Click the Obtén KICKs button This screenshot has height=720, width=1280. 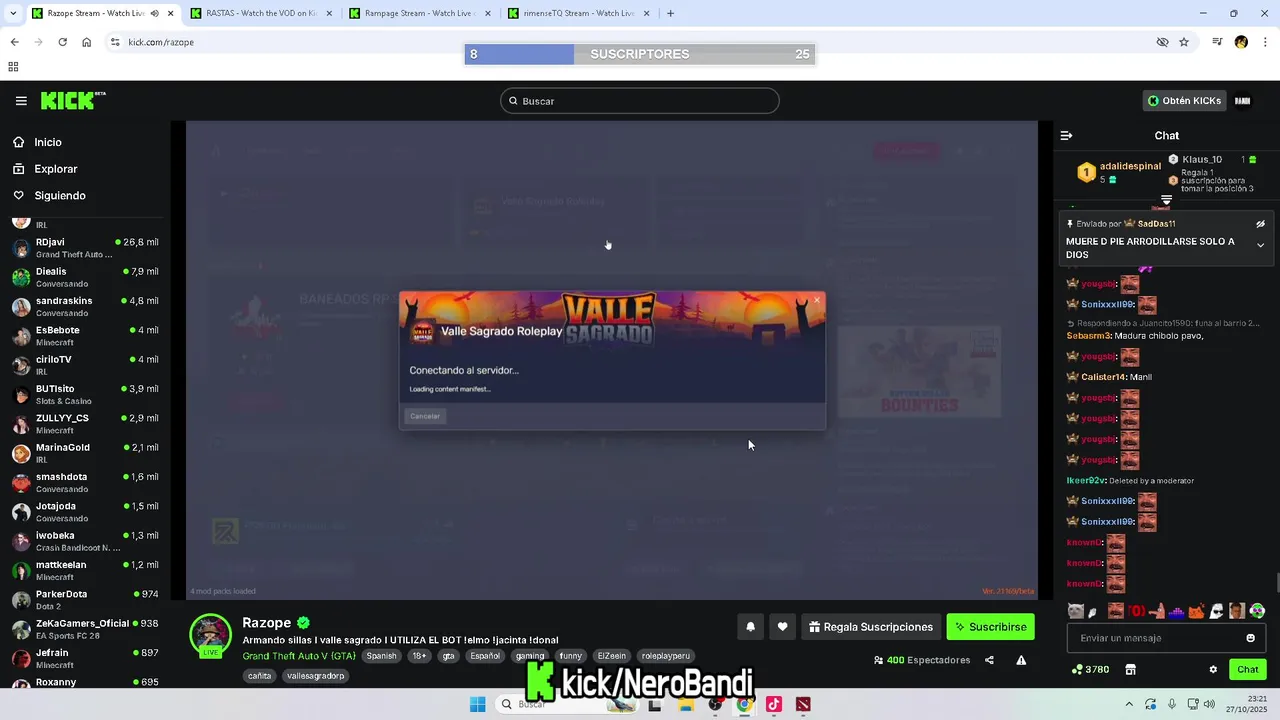pos(1184,101)
